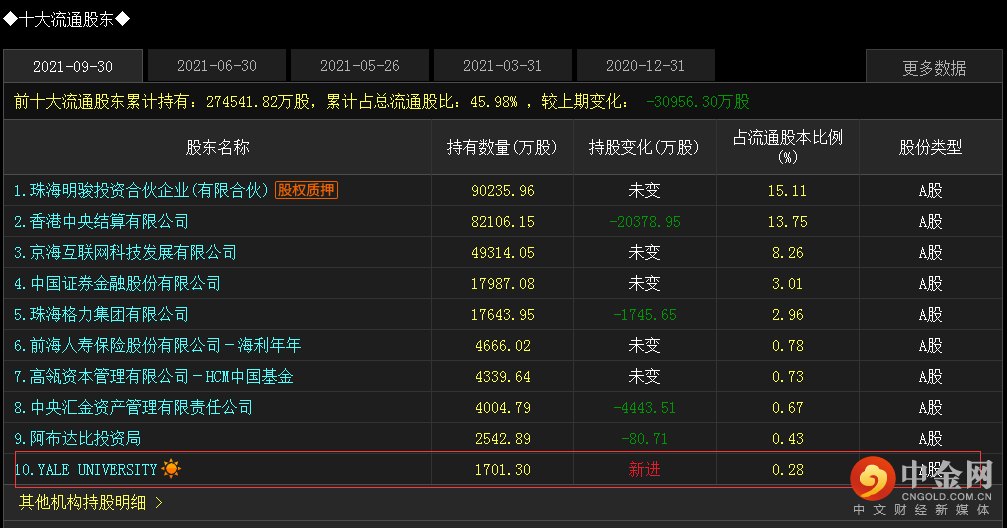The image size is (1007, 528).
Task: Click the sun icon beside YALE UNIVERSITY
Action: (171, 469)
